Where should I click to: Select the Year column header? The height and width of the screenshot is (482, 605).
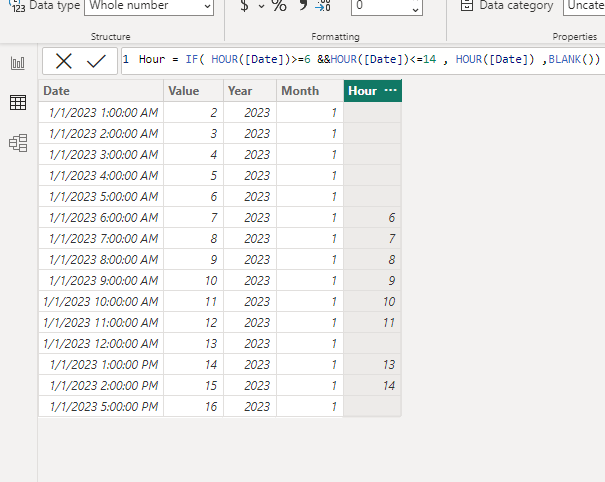click(250, 91)
